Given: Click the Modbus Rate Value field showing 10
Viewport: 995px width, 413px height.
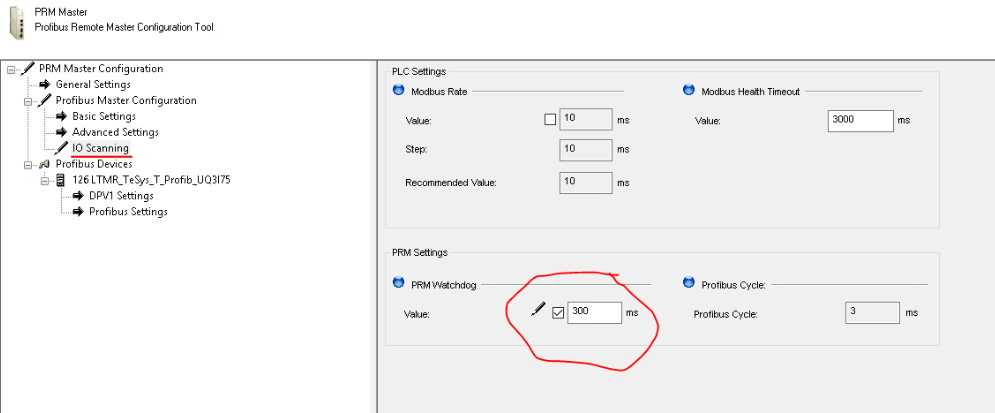Looking at the screenshot, I should tap(586, 119).
